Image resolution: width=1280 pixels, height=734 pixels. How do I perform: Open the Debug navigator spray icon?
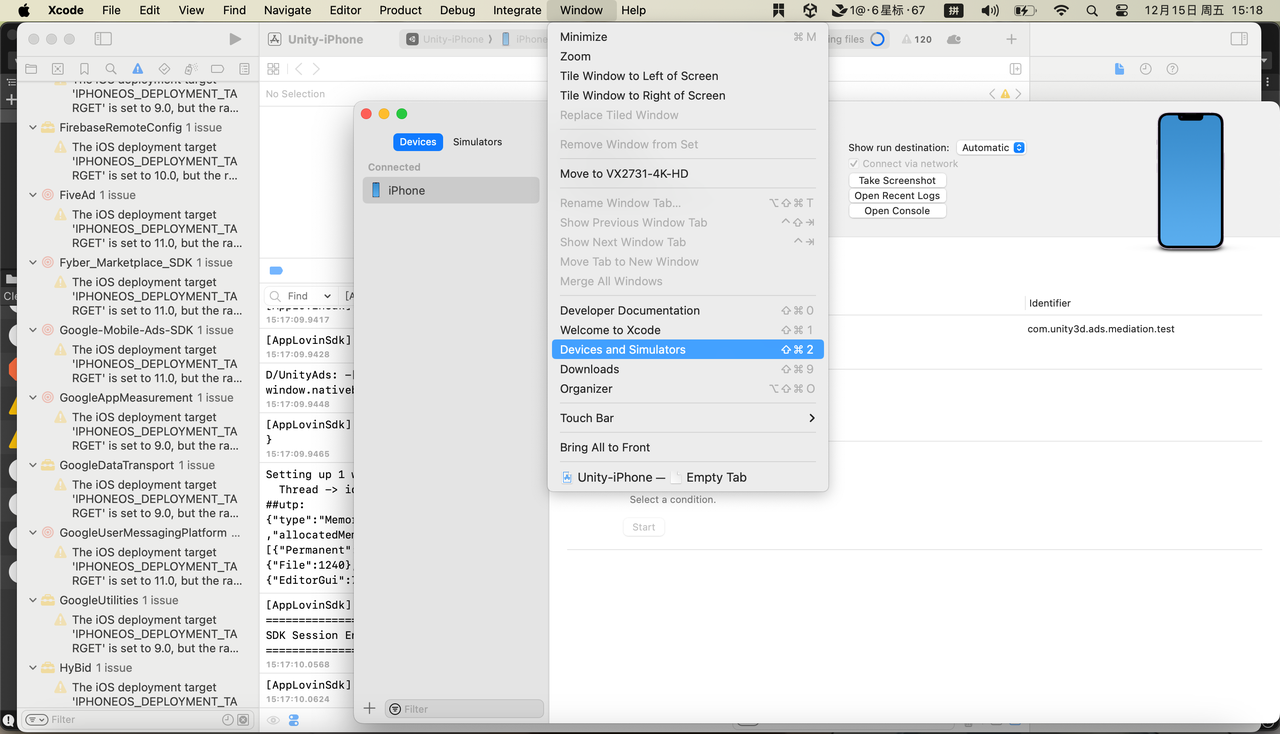[x=191, y=69]
